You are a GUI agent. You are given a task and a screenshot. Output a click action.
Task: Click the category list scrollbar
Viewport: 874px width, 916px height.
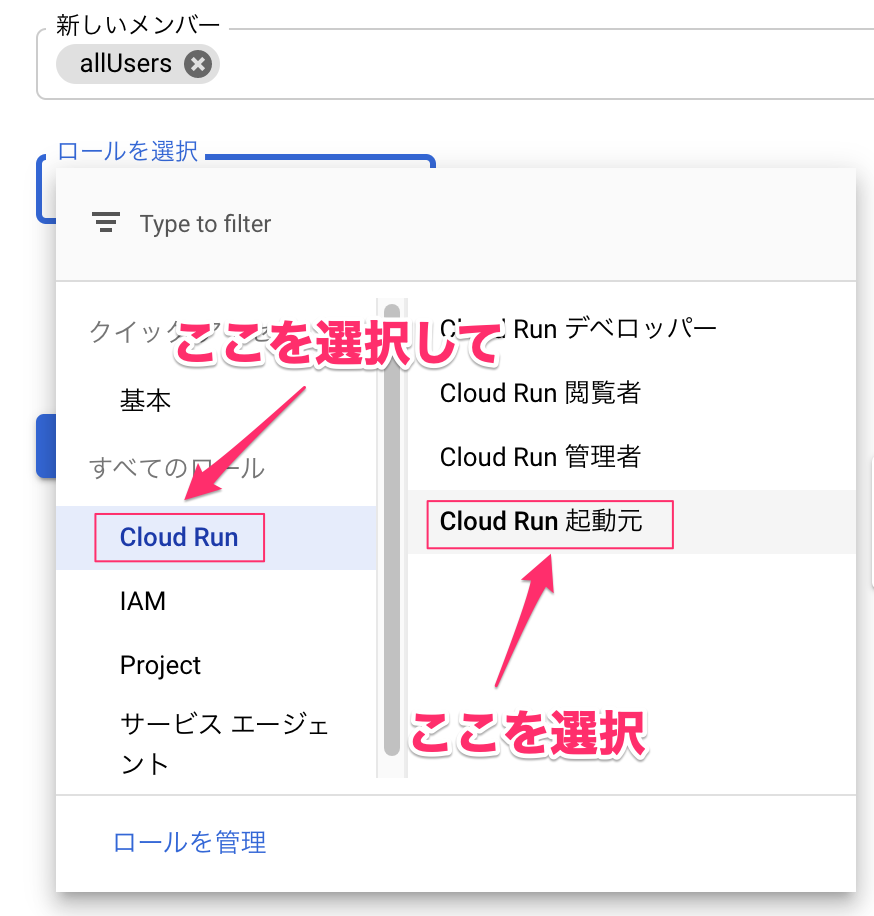click(392, 529)
